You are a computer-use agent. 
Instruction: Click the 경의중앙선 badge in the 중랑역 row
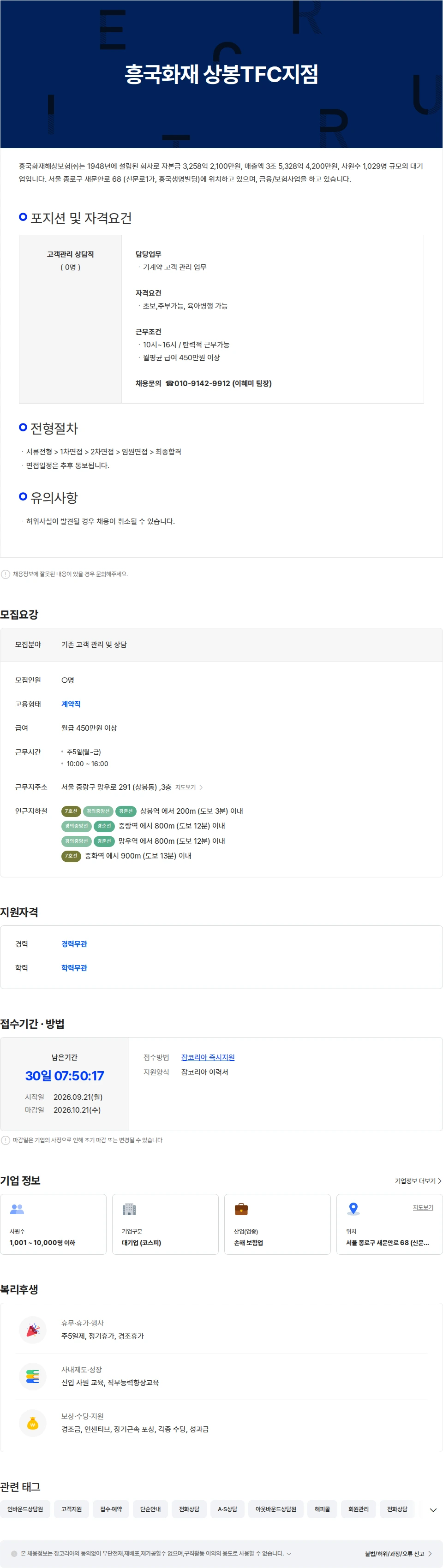77,826
